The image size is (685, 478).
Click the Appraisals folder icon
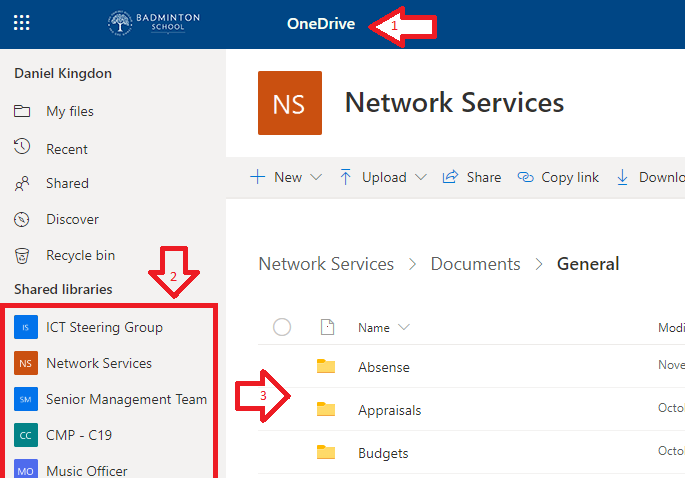(326, 409)
